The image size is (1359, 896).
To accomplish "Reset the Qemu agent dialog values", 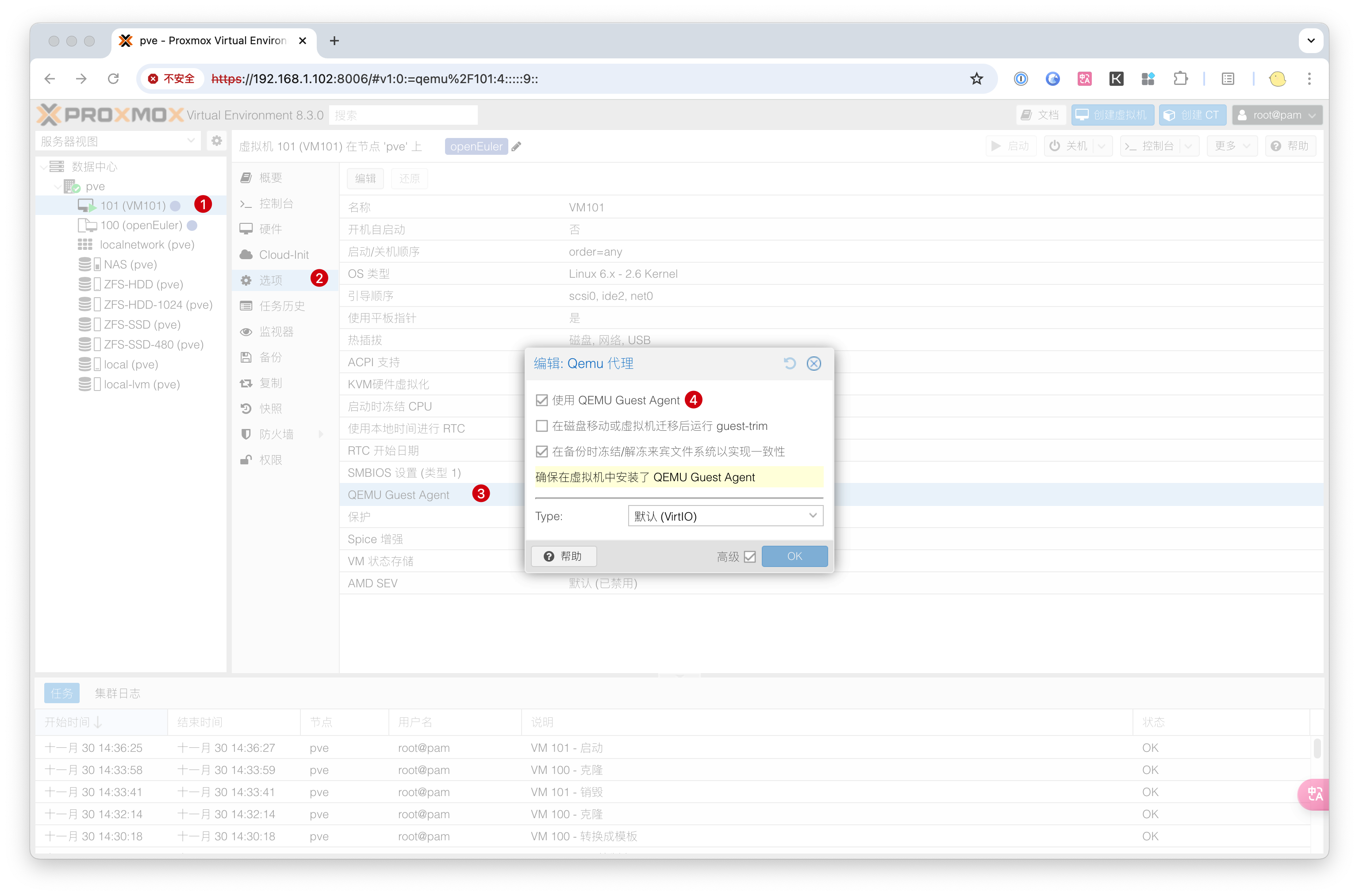I will 789,364.
